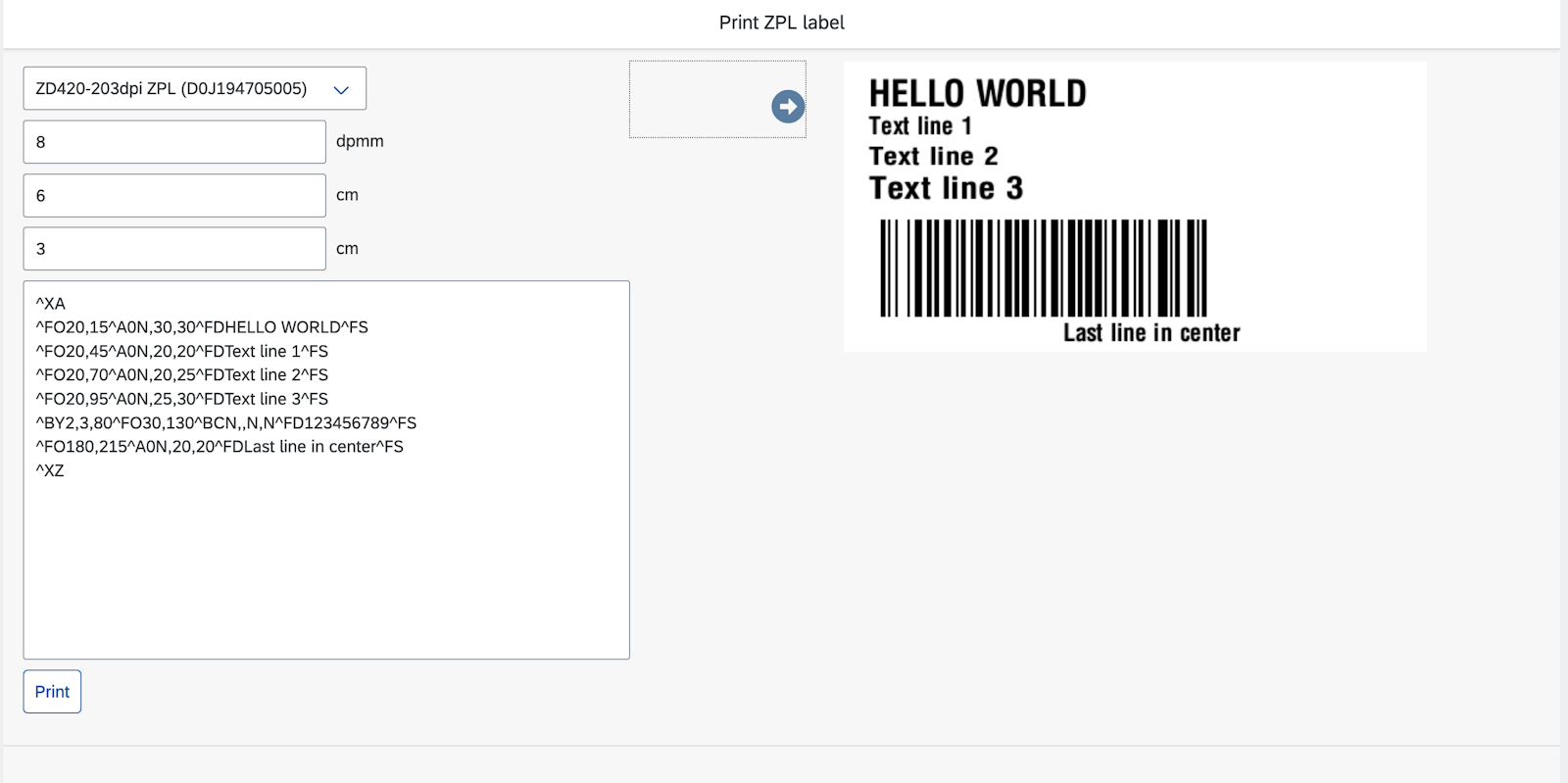Click the 'Text line 2' ZPL code line
1568x783 pixels.
182,375
